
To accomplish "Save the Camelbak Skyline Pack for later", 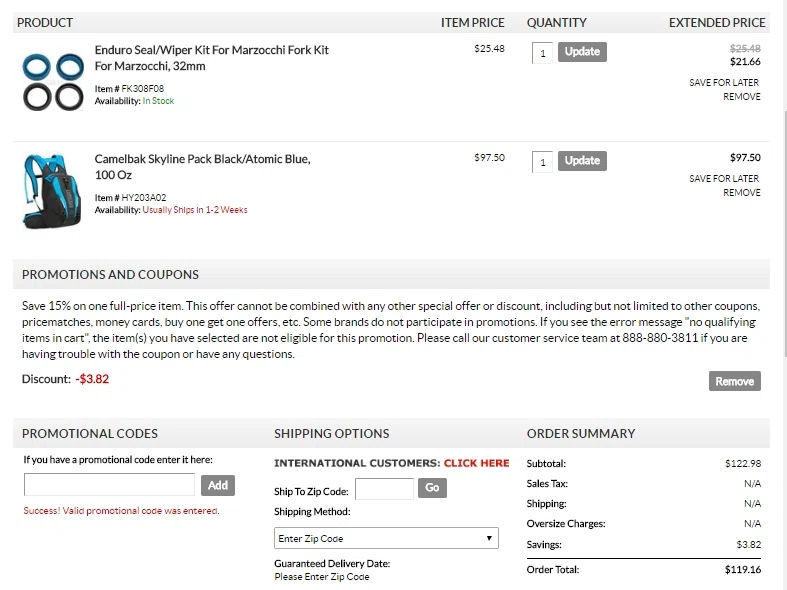I will coord(724,179).
